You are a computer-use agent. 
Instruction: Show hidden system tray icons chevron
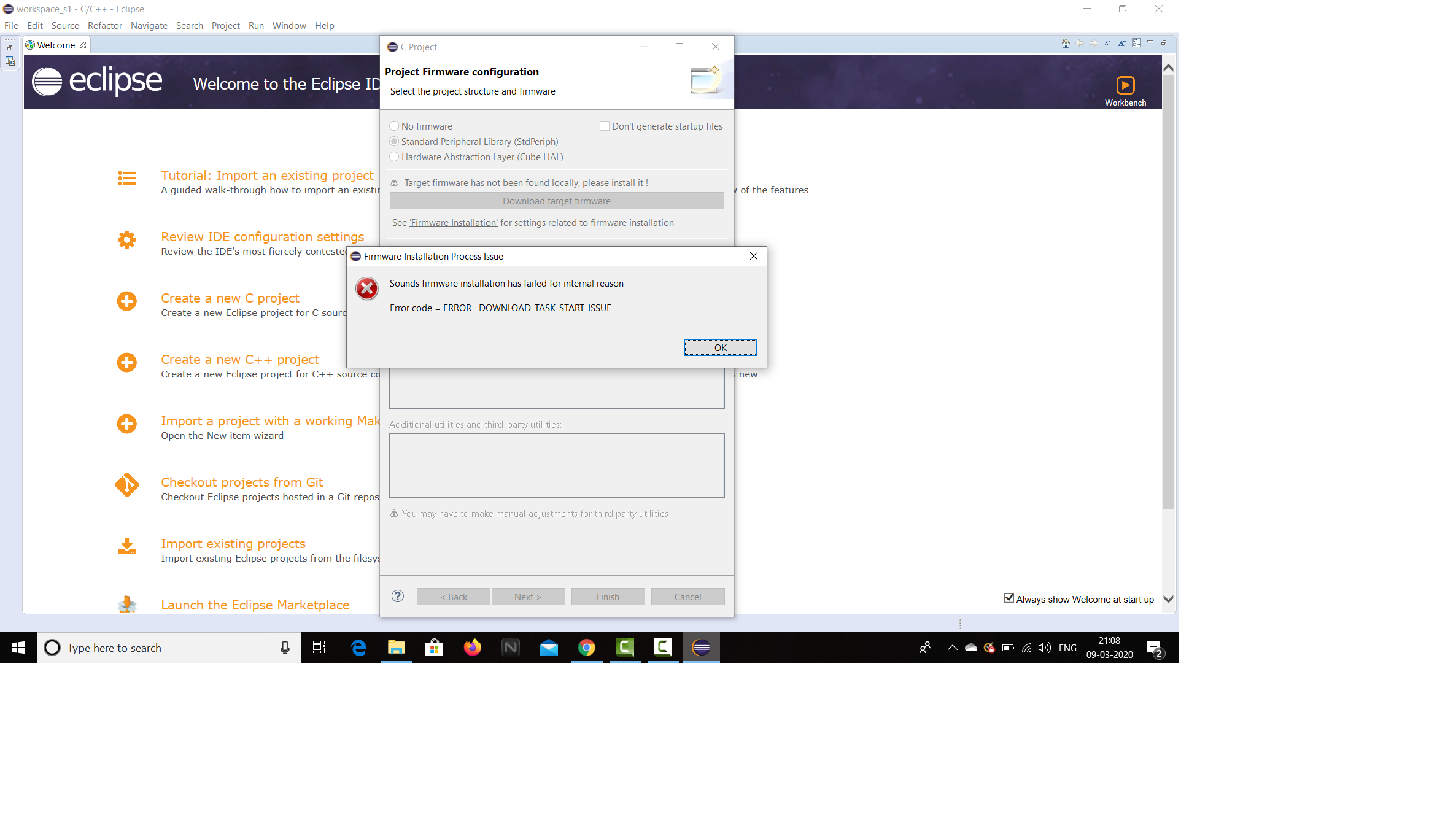[952, 648]
